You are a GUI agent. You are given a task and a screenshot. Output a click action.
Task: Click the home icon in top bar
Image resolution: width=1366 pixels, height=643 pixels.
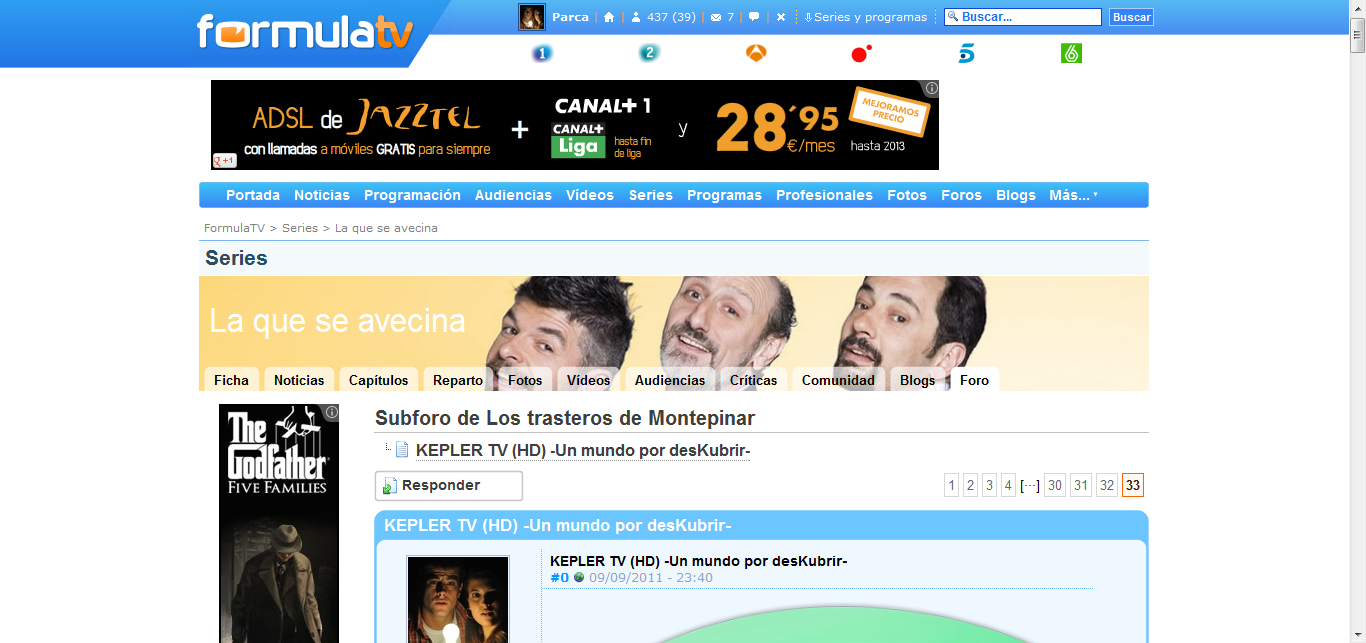point(609,17)
